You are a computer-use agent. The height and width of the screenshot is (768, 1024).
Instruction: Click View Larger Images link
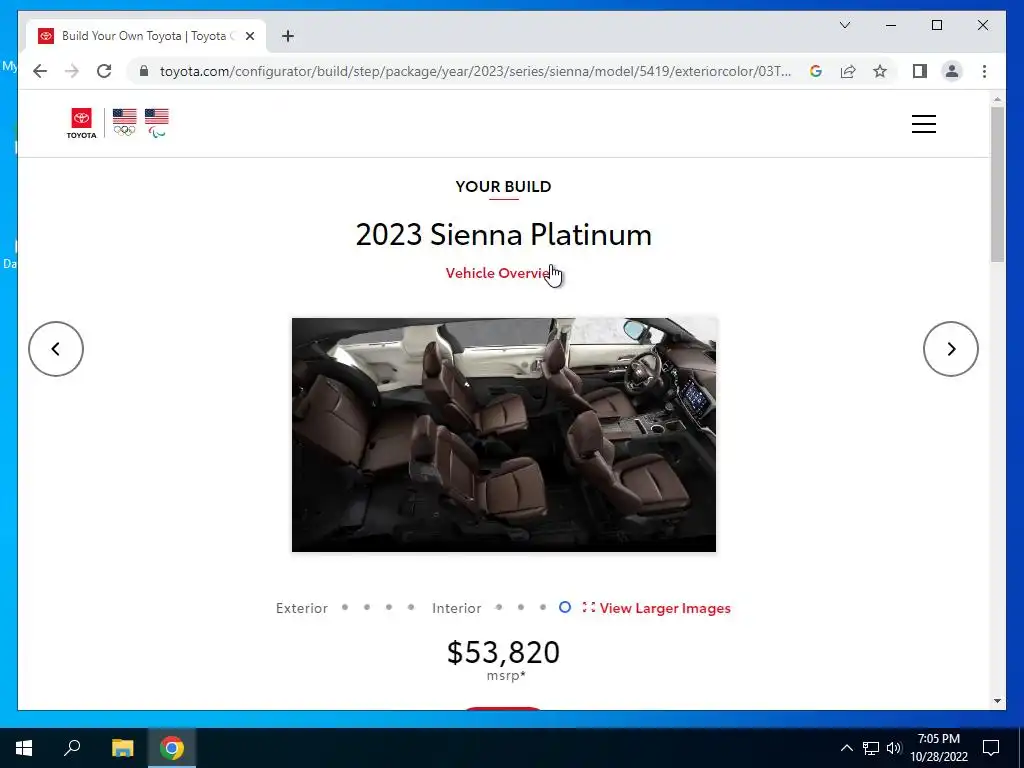point(656,608)
